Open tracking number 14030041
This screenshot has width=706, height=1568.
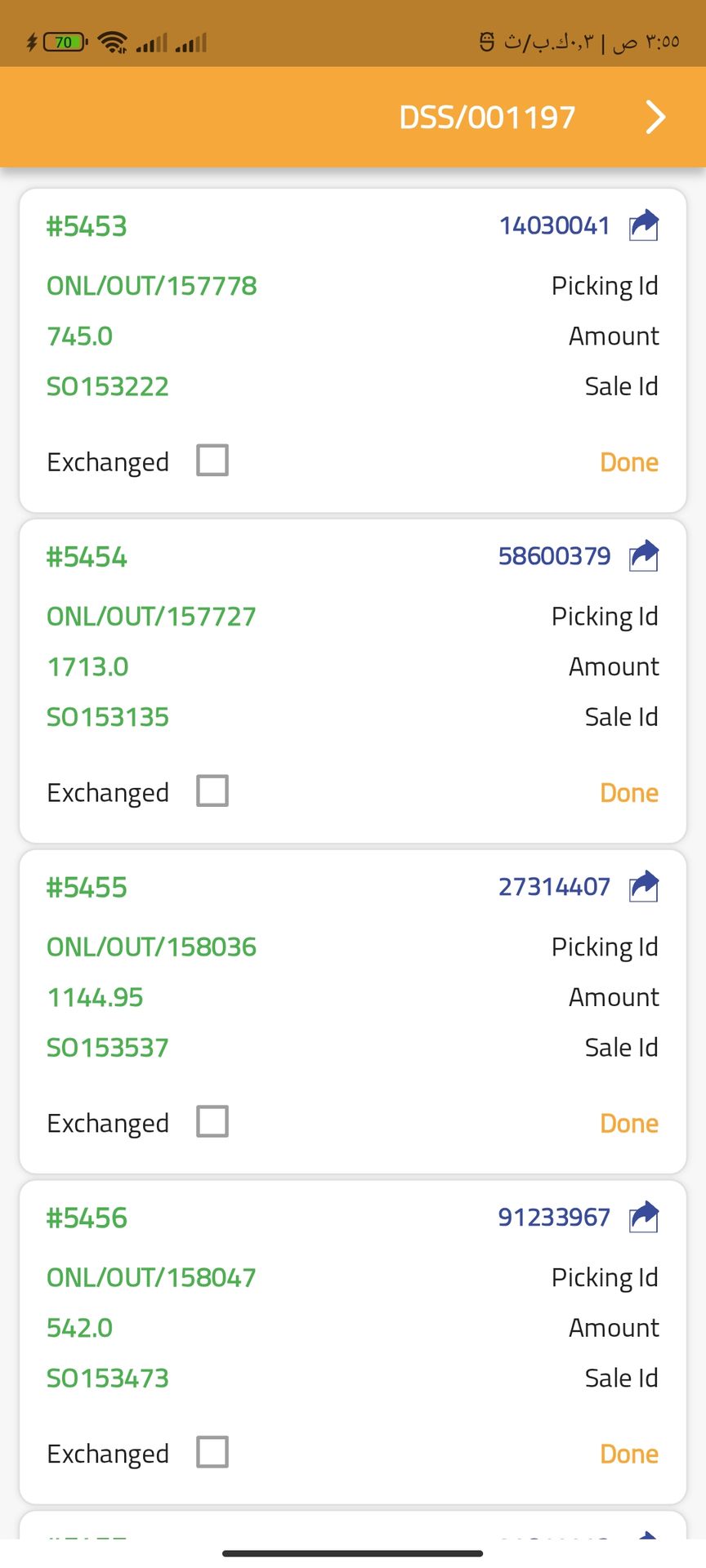coord(554,225)
